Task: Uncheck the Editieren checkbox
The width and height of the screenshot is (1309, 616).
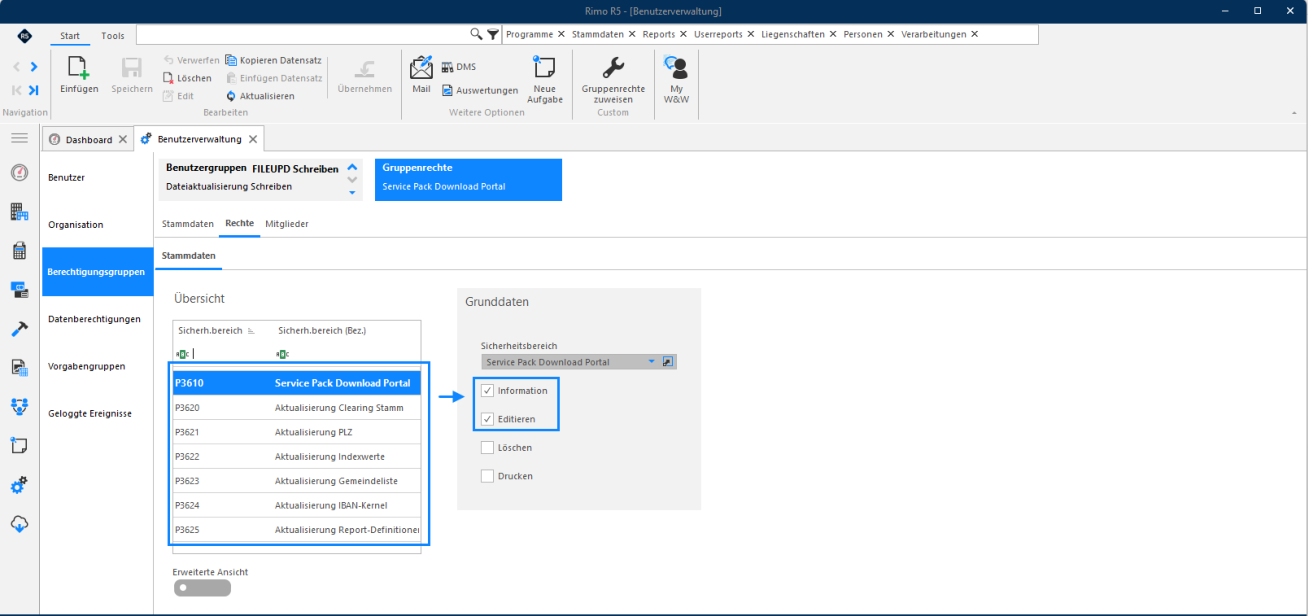Action: [487, 419]
